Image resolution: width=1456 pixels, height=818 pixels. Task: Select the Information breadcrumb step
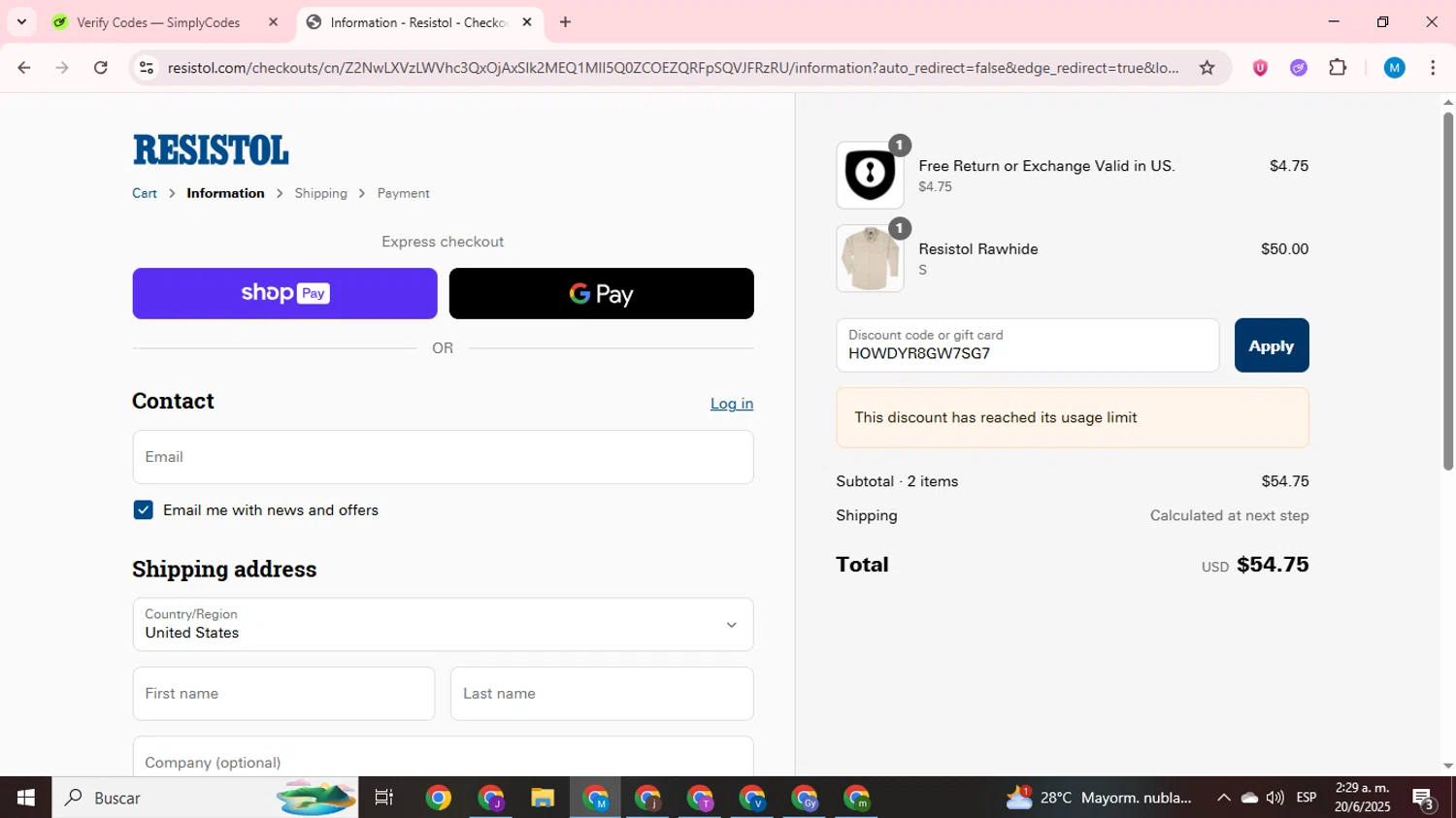point(225,193)
